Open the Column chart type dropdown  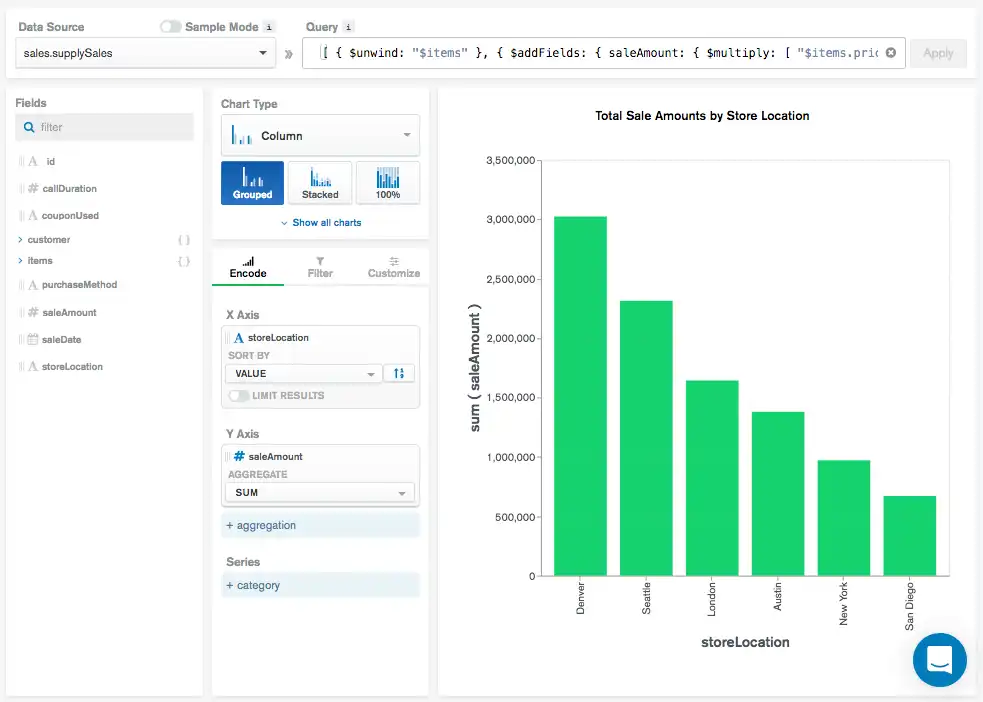(320, 135)
